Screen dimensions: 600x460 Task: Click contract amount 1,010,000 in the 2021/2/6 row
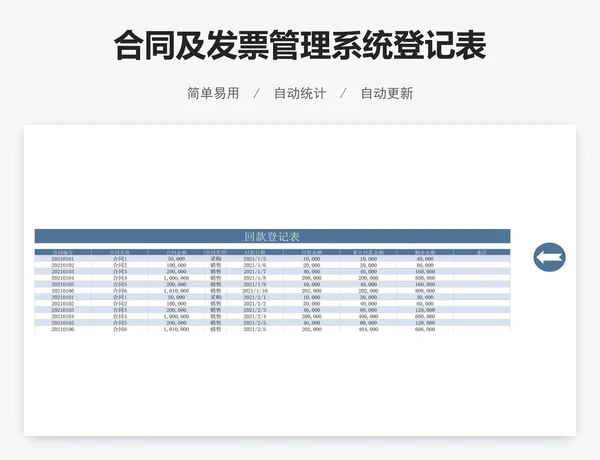[176, 329]
